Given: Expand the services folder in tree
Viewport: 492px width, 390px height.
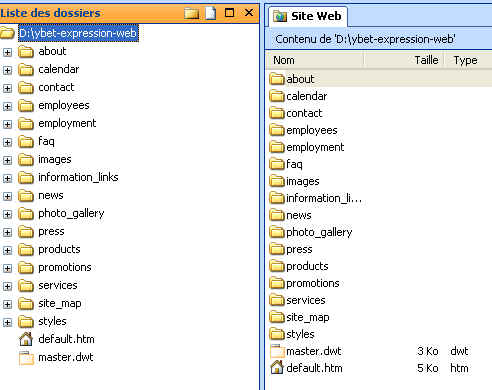Looking at the screenshot, I should [7, 286].
